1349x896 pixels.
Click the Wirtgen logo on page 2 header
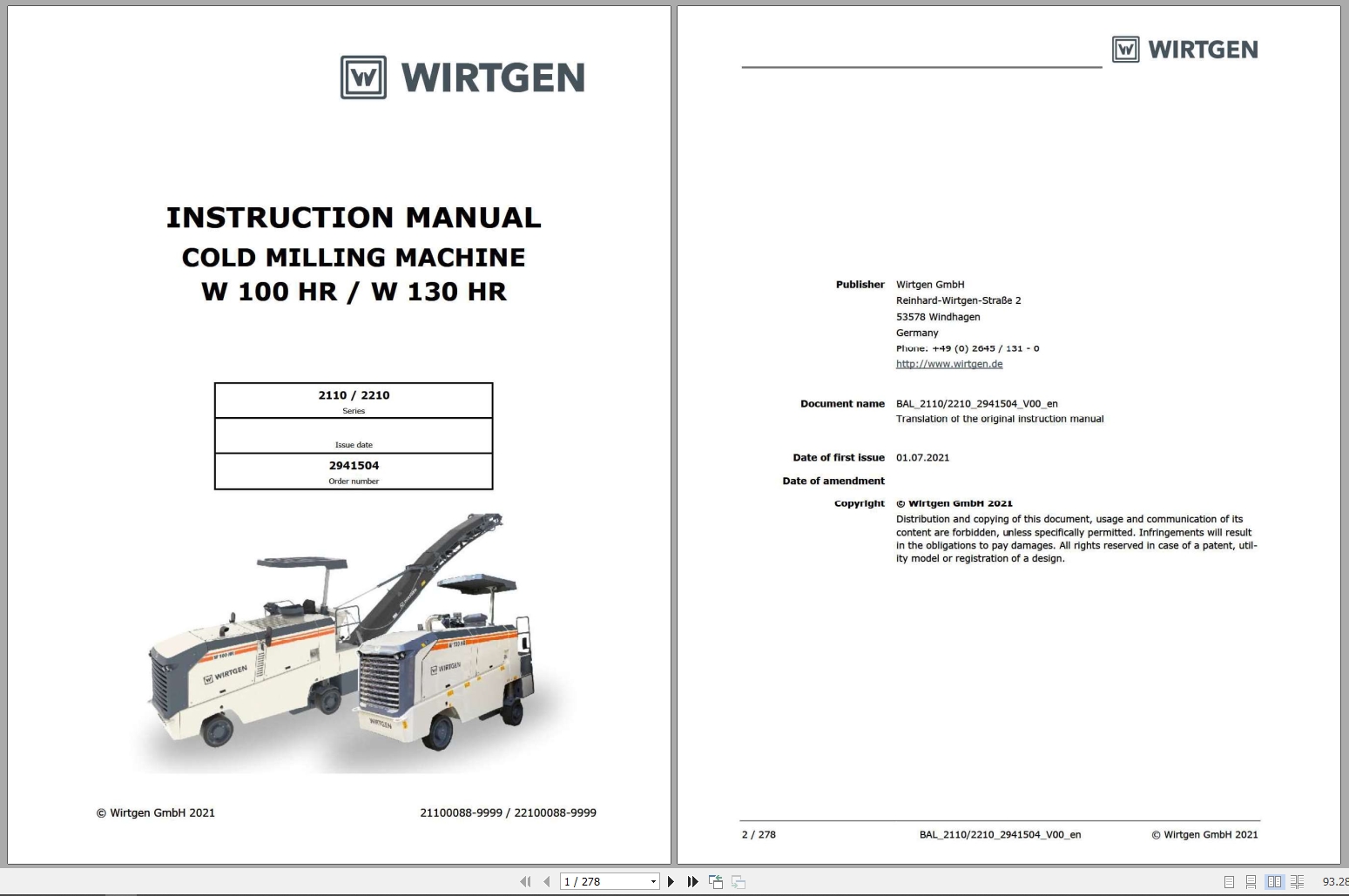click(x=1185, y=50)
